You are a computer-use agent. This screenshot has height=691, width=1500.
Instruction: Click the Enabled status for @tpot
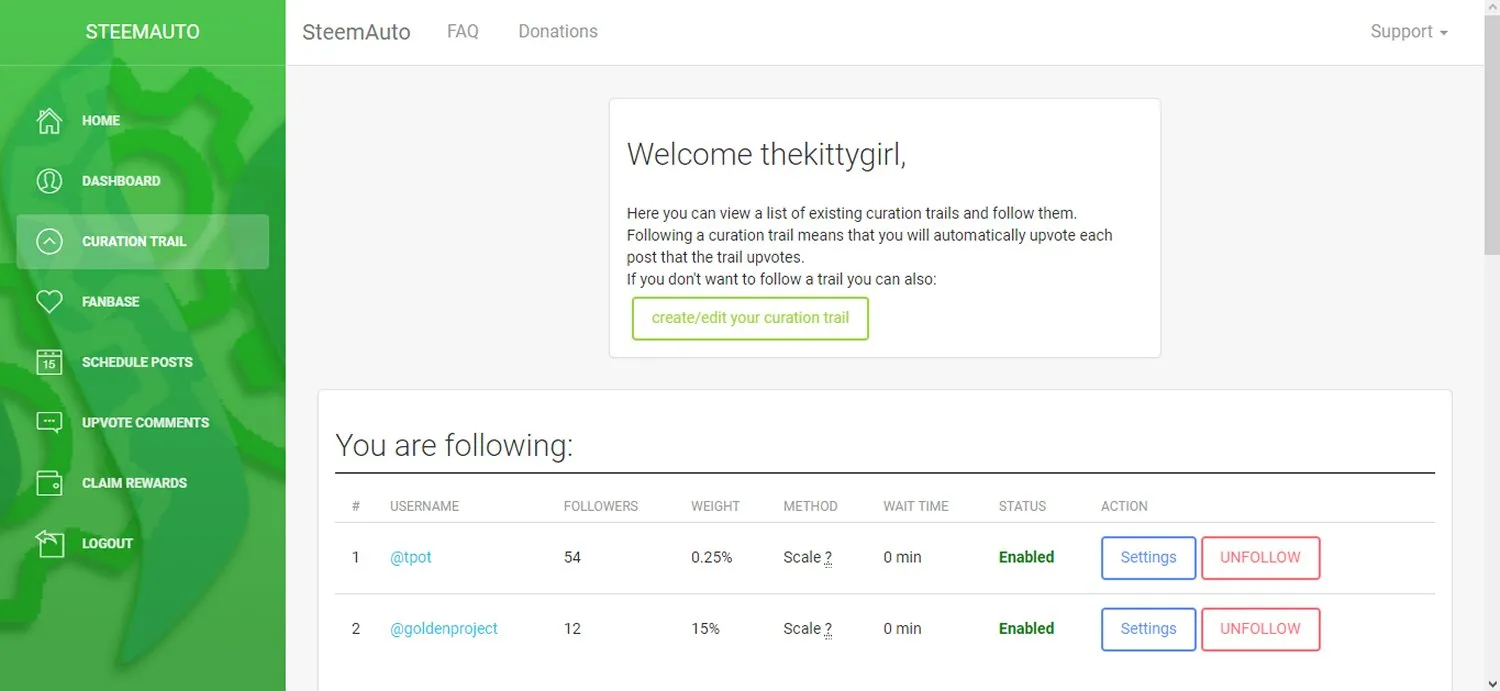point(1026,558)
